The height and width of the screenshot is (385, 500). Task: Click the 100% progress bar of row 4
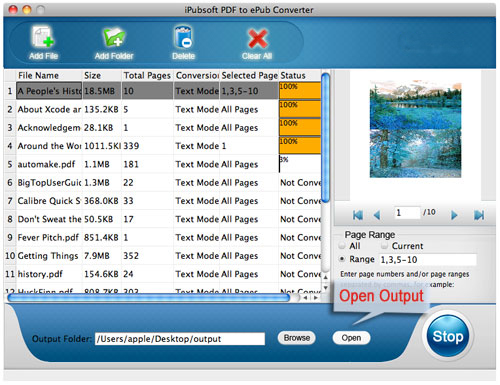pyautogui.click(x=300, y=146)
